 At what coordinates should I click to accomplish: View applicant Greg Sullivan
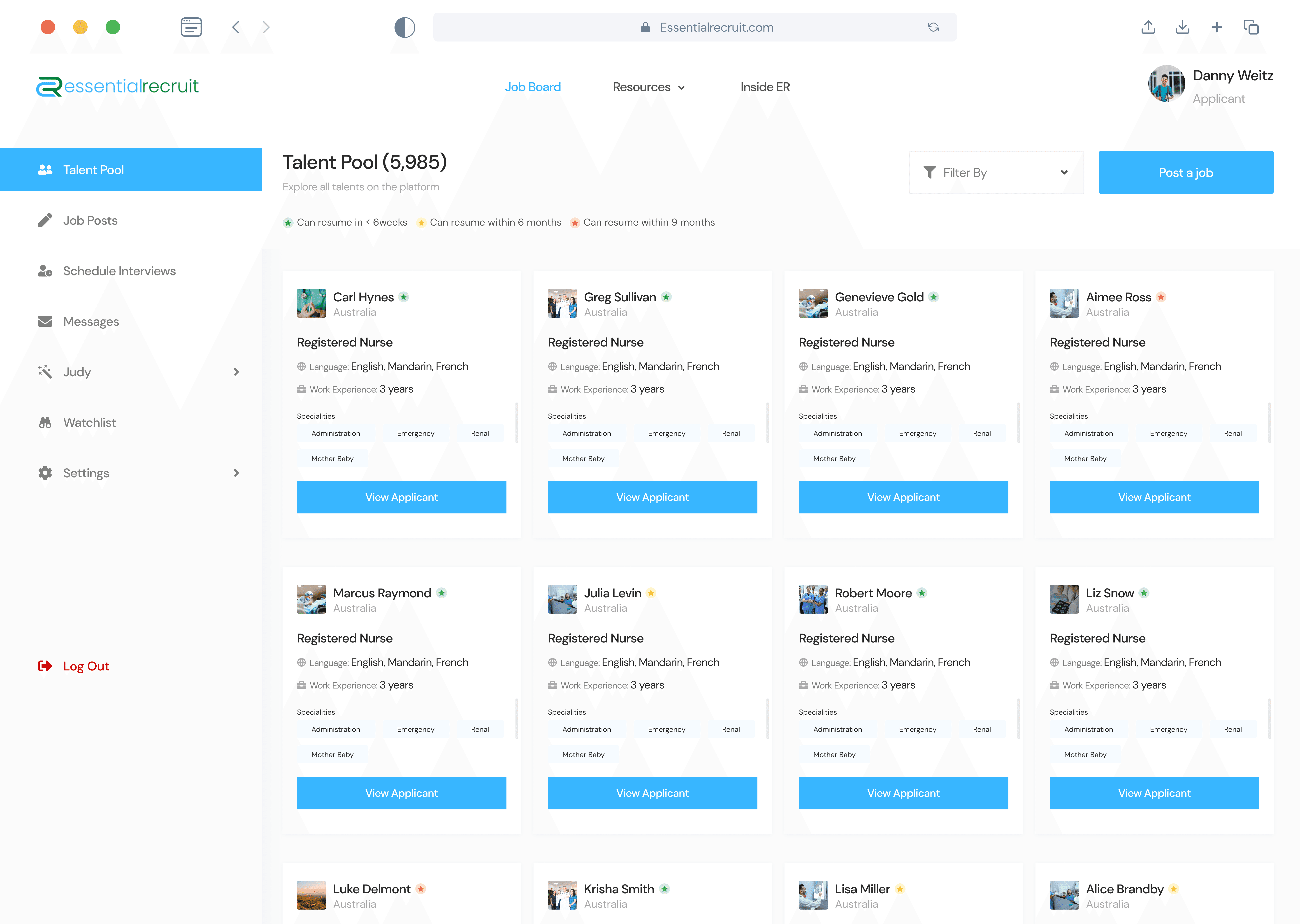pos(652,497)
